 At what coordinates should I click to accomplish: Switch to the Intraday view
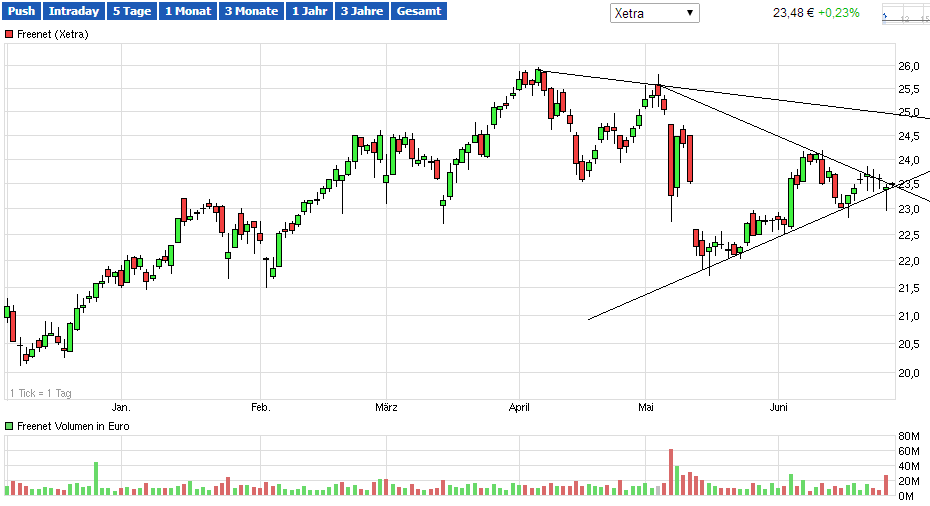[74, 12]
